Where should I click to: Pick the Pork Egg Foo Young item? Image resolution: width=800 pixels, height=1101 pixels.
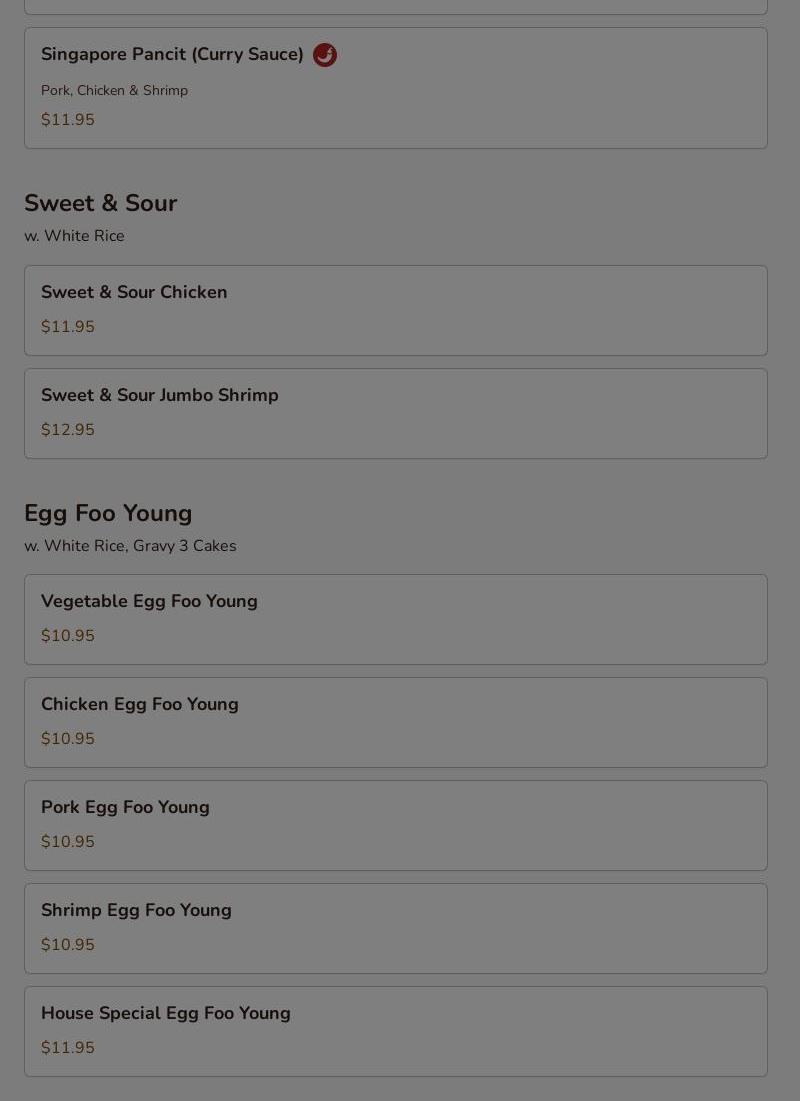tap(125, 808)
